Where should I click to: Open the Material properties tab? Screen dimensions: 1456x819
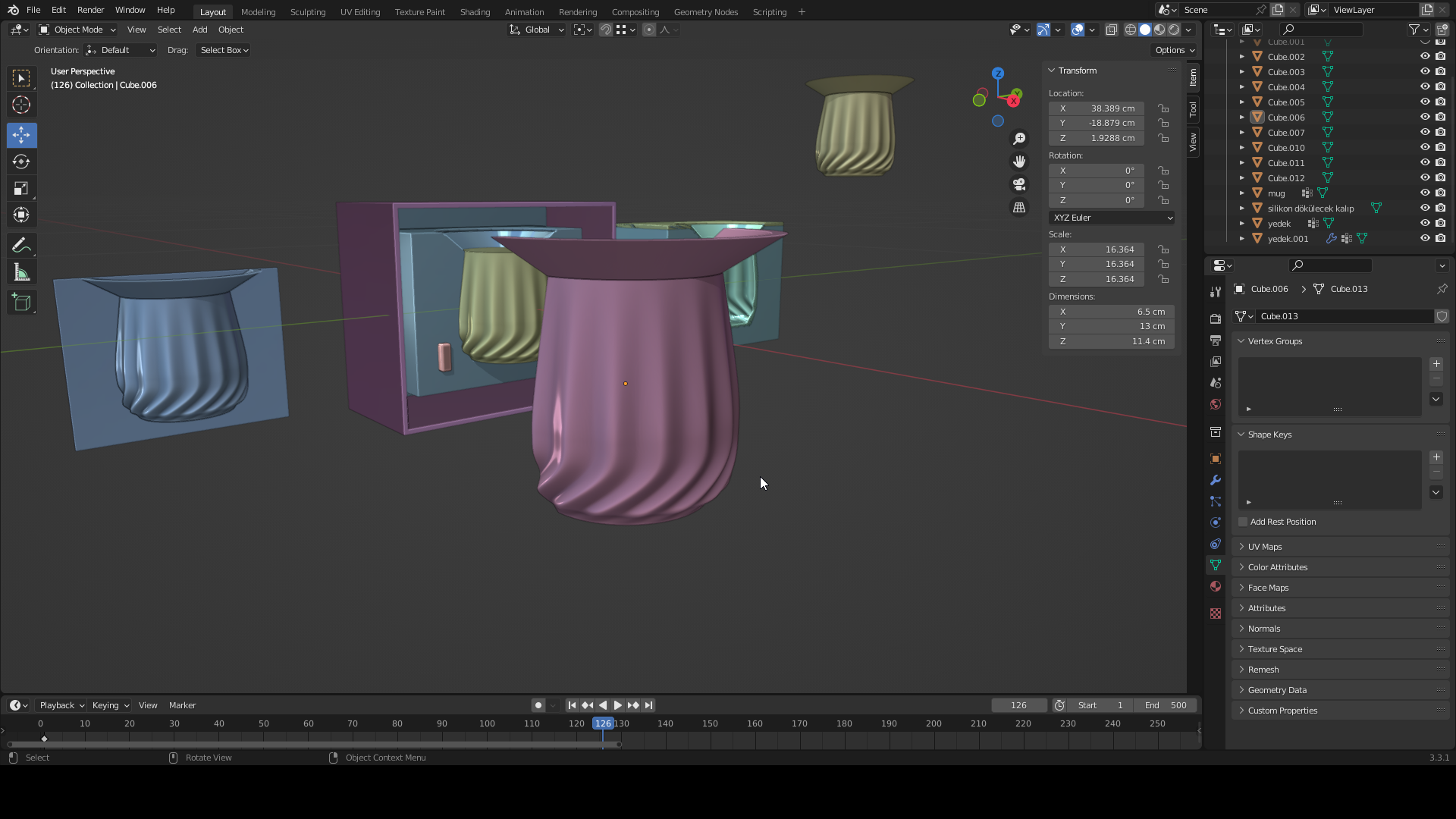click(1216, 586)
